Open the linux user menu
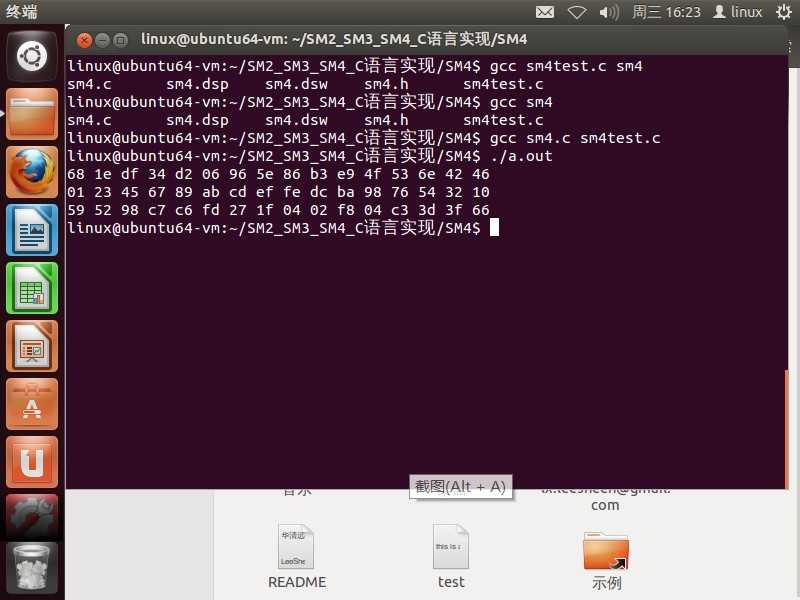 pos(738,12)
